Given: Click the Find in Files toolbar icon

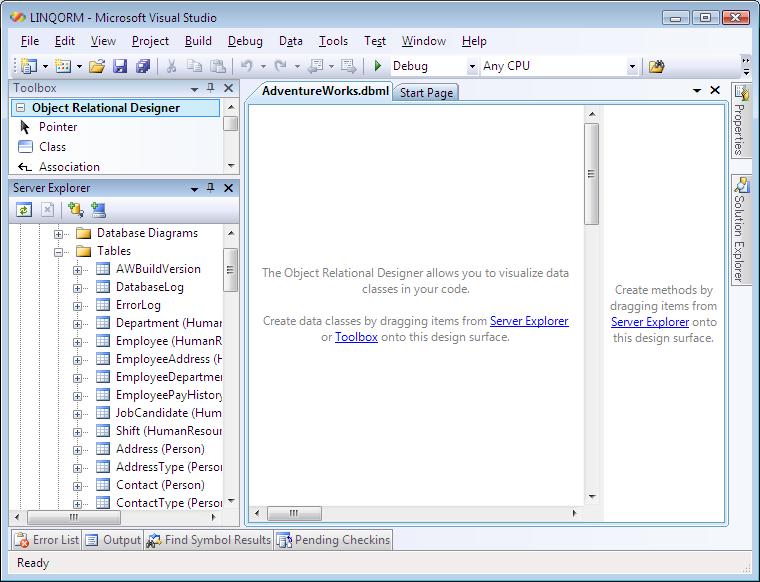Looking at the screenshot, I should (x=656, y=66).
